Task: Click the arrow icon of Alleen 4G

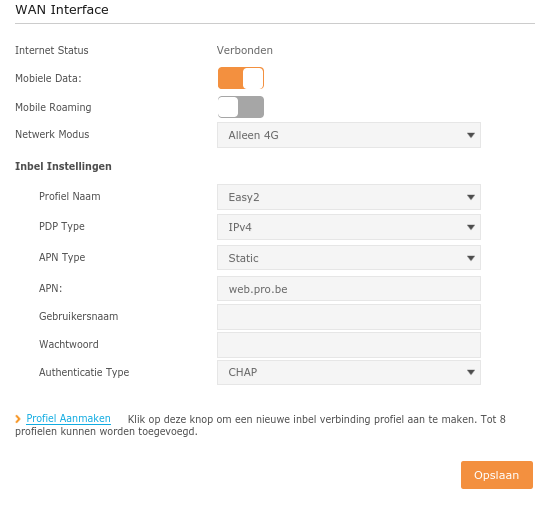Action: point(471,135)
